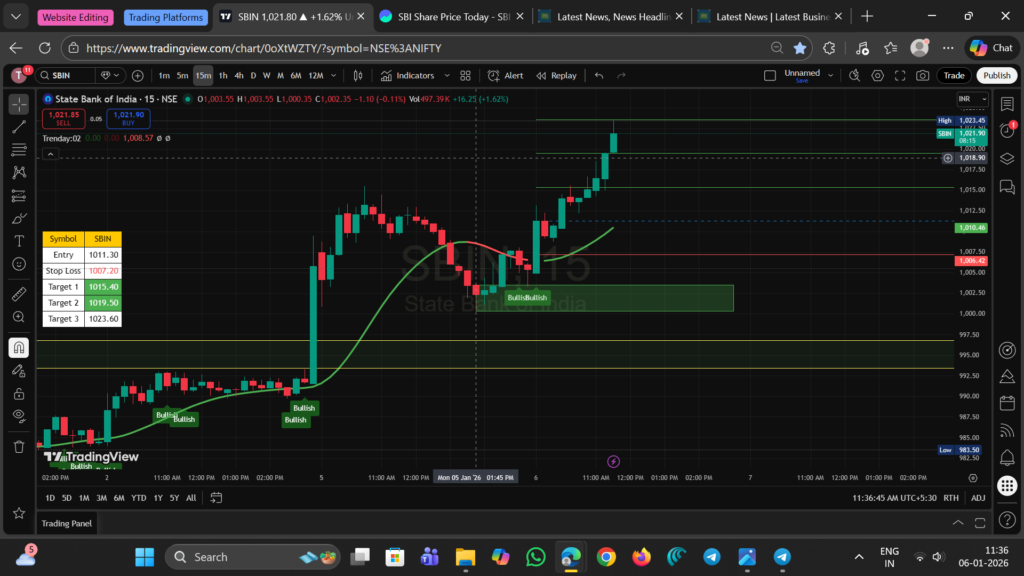The width and height of the screenshot is (1024, 576).
Task: Expand the Unnamed layout dropdown
Action: coord(807,76)
